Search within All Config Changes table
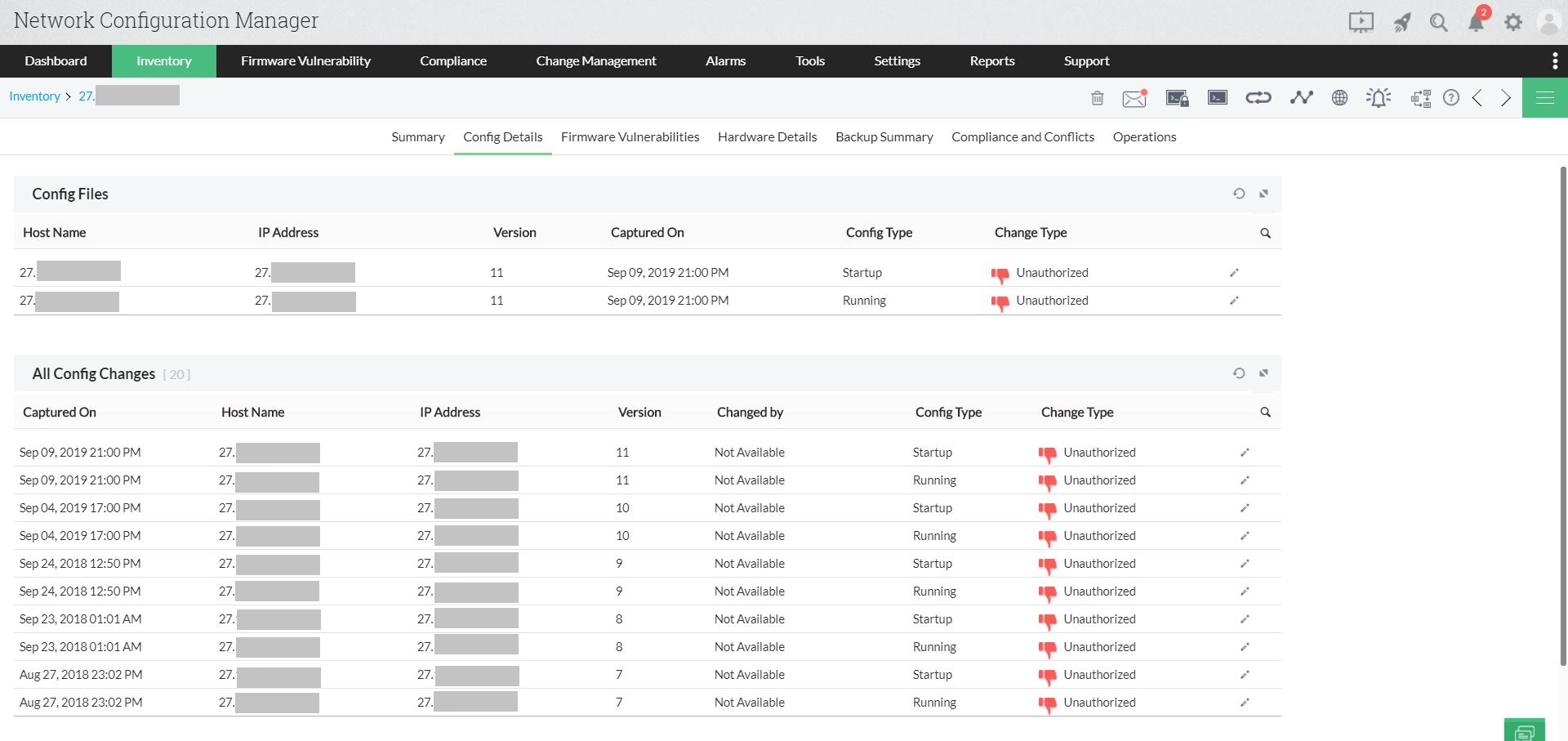This screenshot has height=741, width=1568. pos(1265,413)
